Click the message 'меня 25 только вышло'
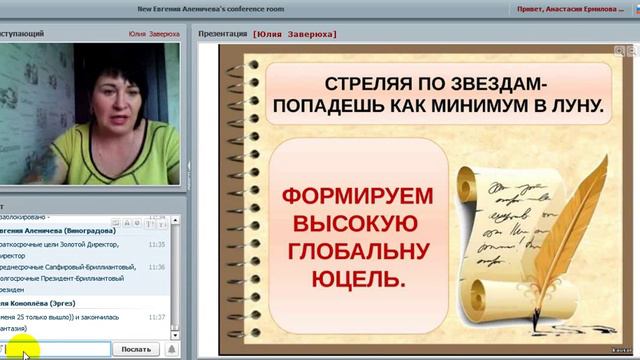The height and width of the screenshot is (360, 640). click(60, 322)
